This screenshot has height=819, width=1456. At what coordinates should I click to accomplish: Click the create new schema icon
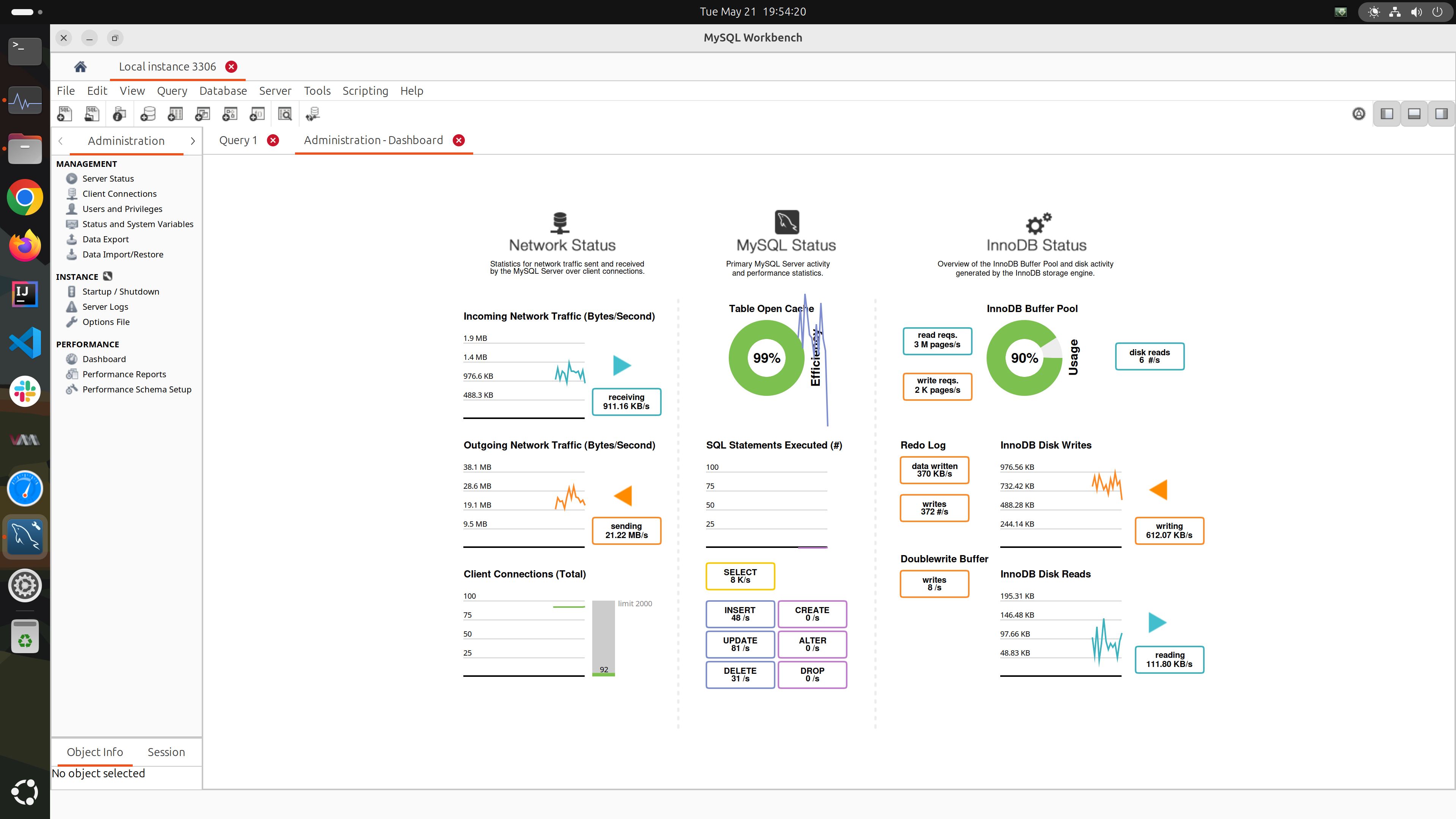pyautogui.click(x=147, y=114)
